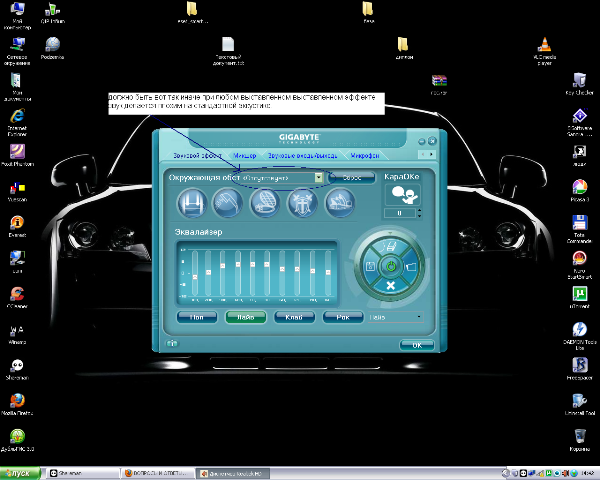
Task: Select the Текстовый документ file icon
Action: [228, 51]
